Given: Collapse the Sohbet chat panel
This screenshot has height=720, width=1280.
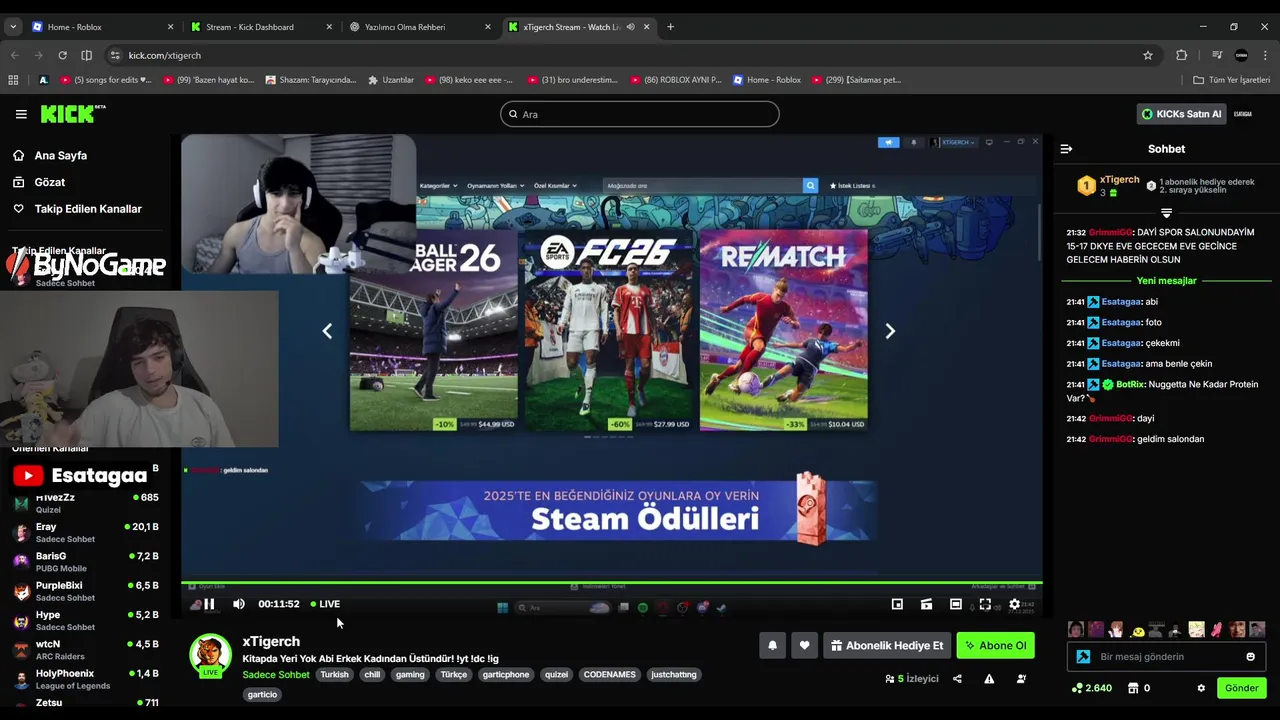Looking at the screenshot, I should 1066,149.
